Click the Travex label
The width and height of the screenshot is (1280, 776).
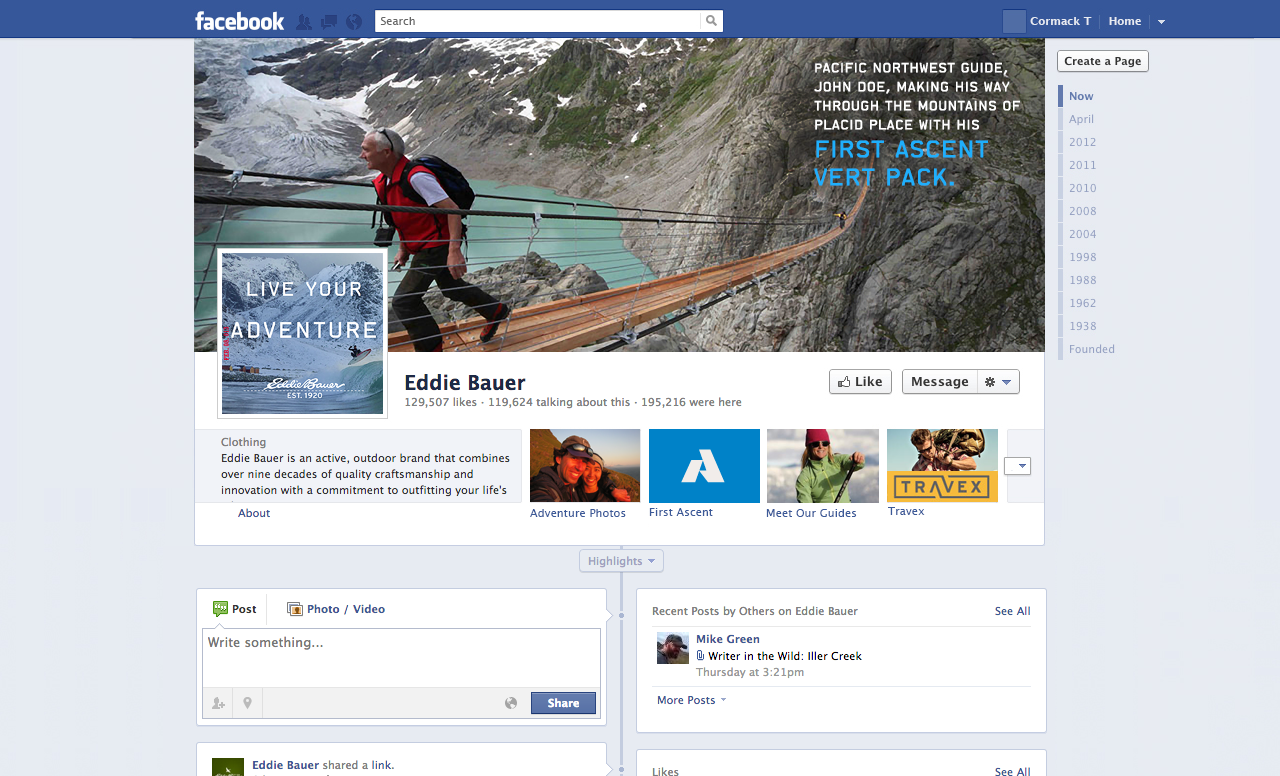click(x=906, y=511)
